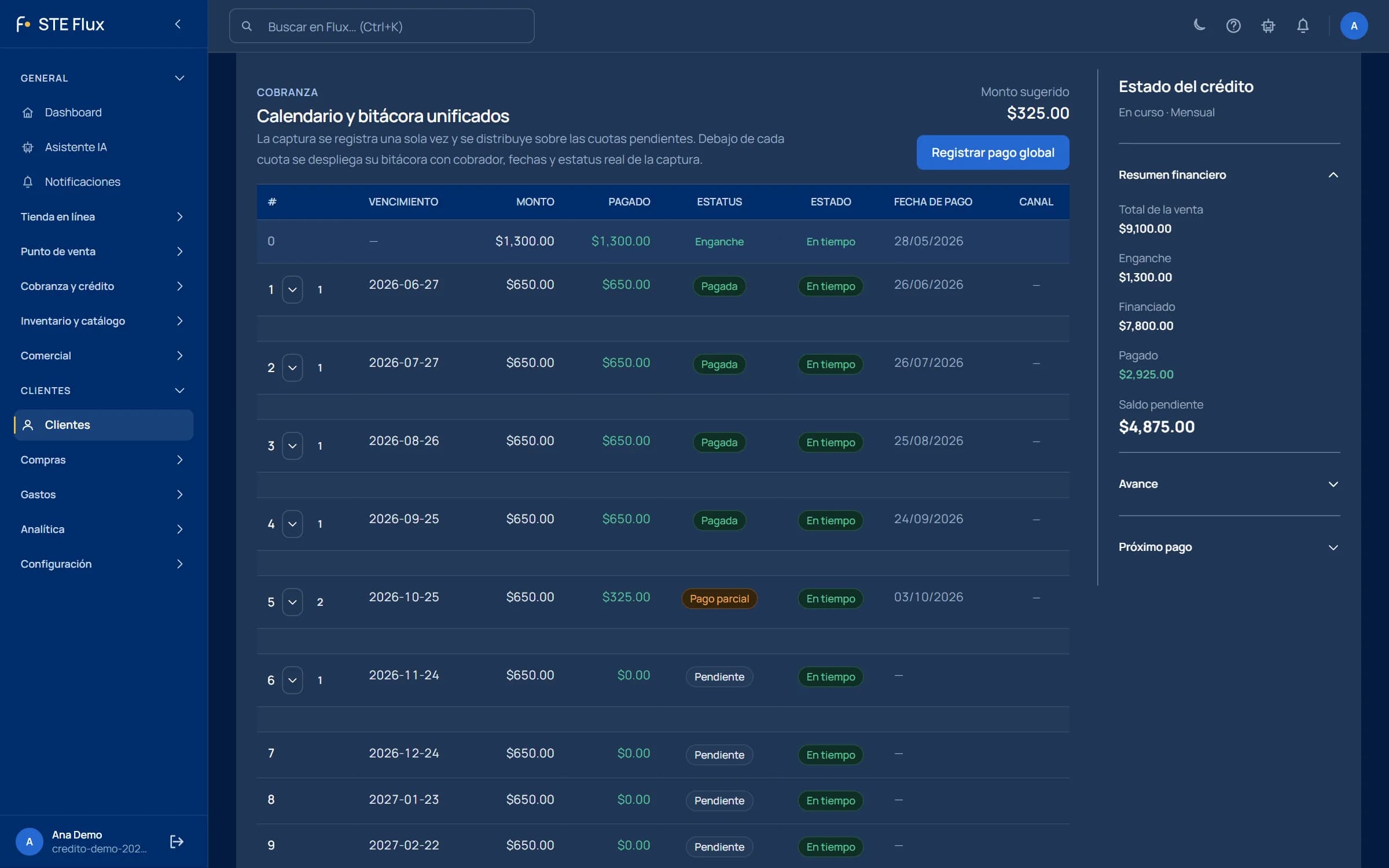1389x868 pixels.
Task: Open Asistente IA page
Action: pos(104,147)
